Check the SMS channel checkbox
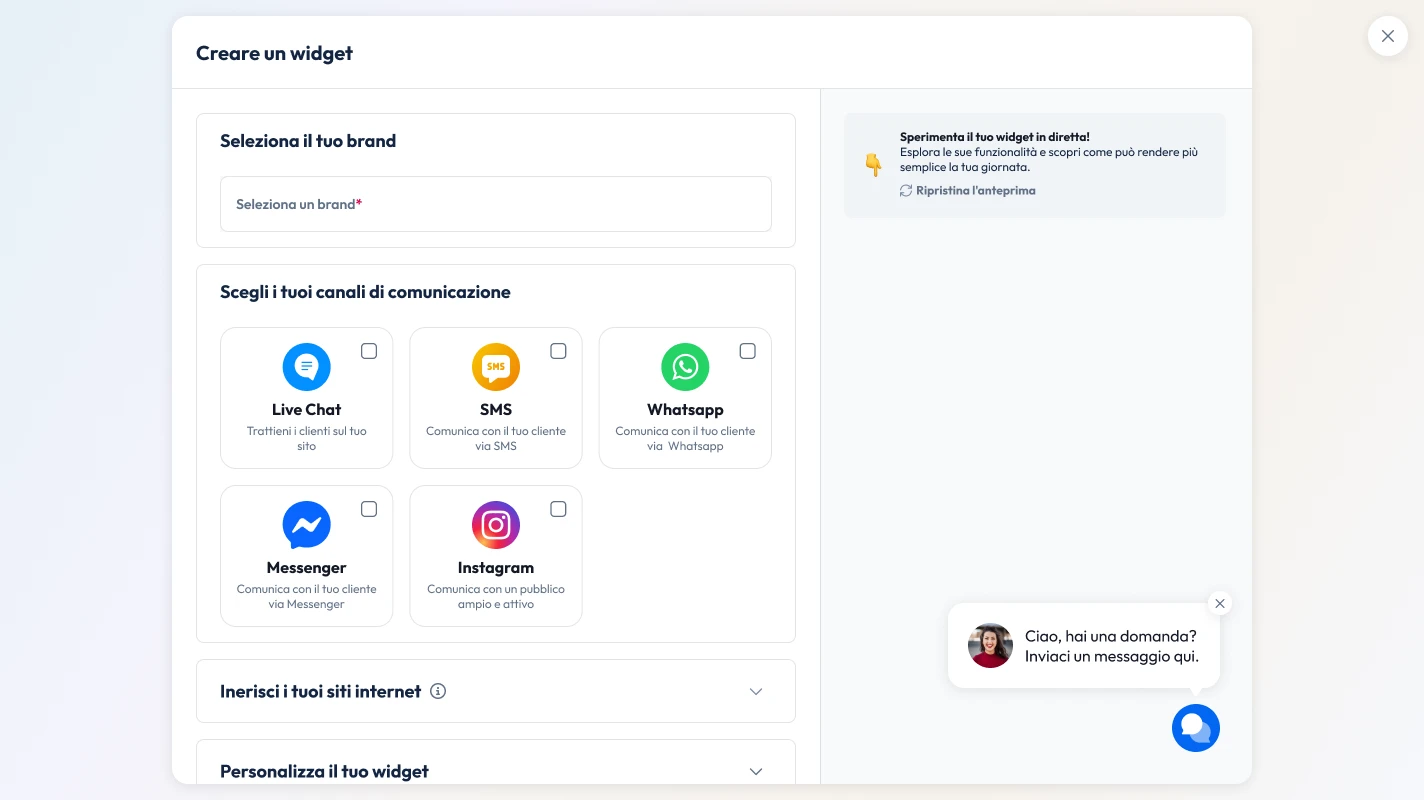This screenshot has height=800, width=1424. coord(558,351)
